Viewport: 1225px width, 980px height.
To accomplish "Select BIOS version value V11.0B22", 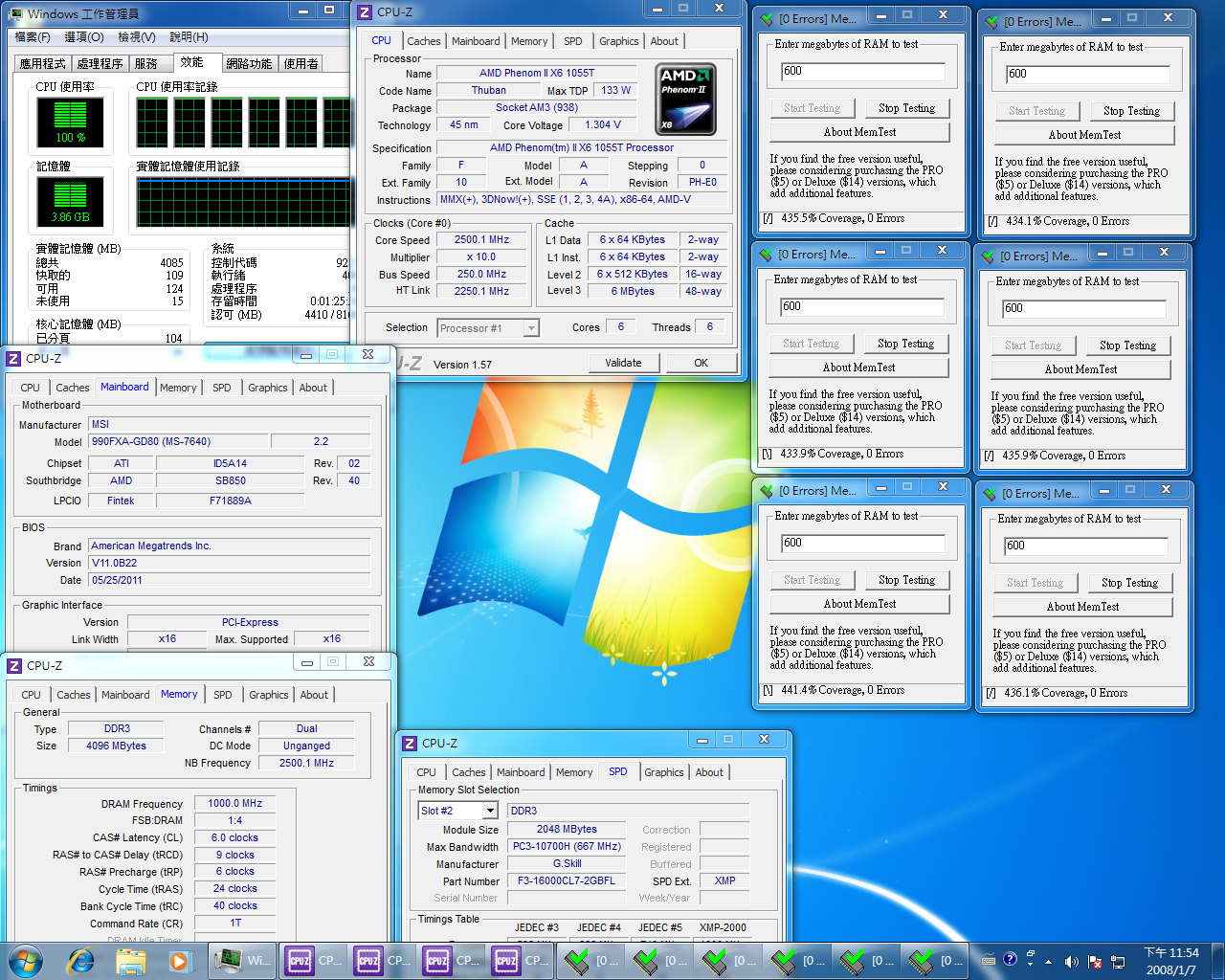I will click(230, 563).
